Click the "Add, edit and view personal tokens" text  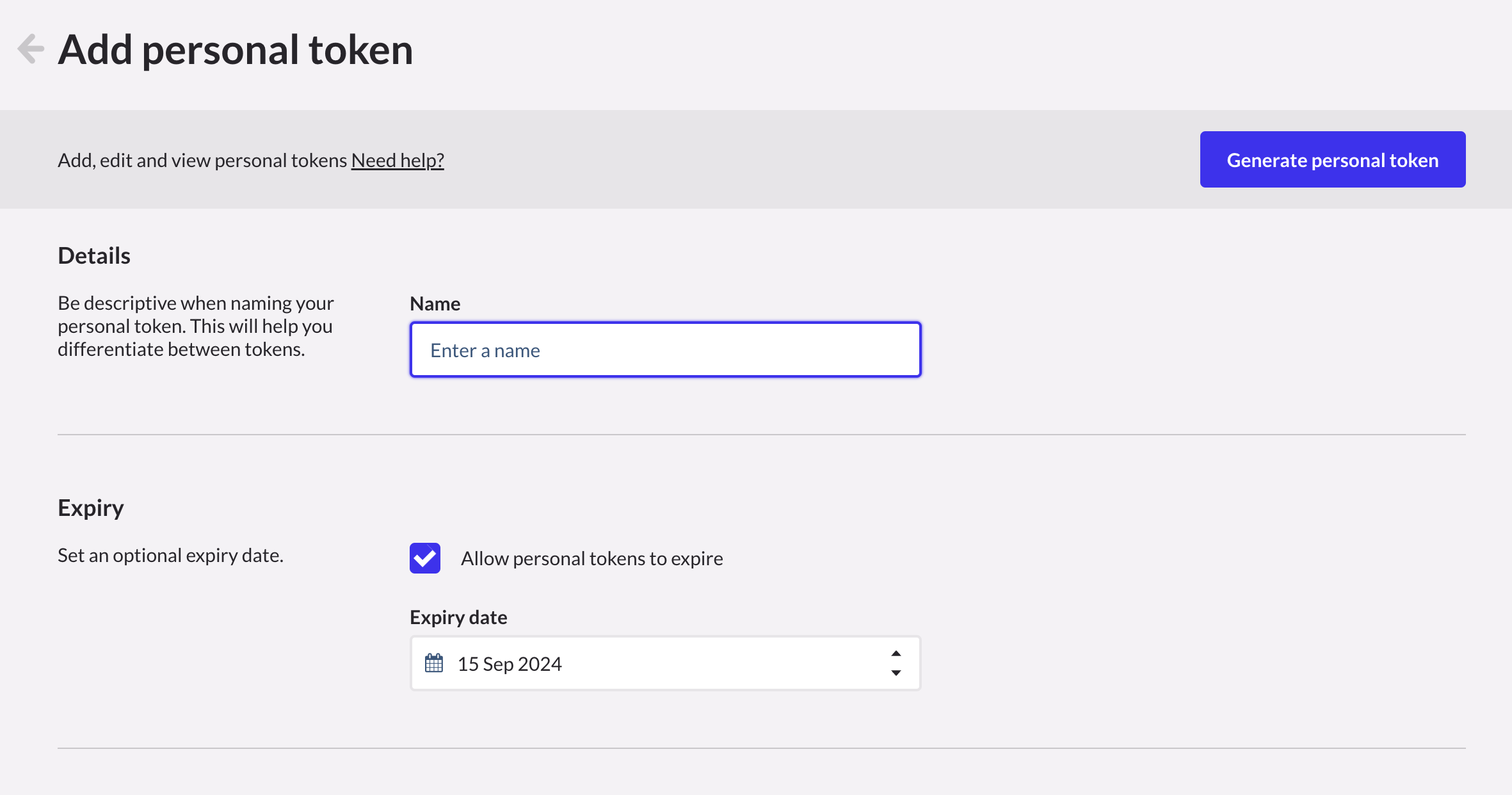click(202, 160)
